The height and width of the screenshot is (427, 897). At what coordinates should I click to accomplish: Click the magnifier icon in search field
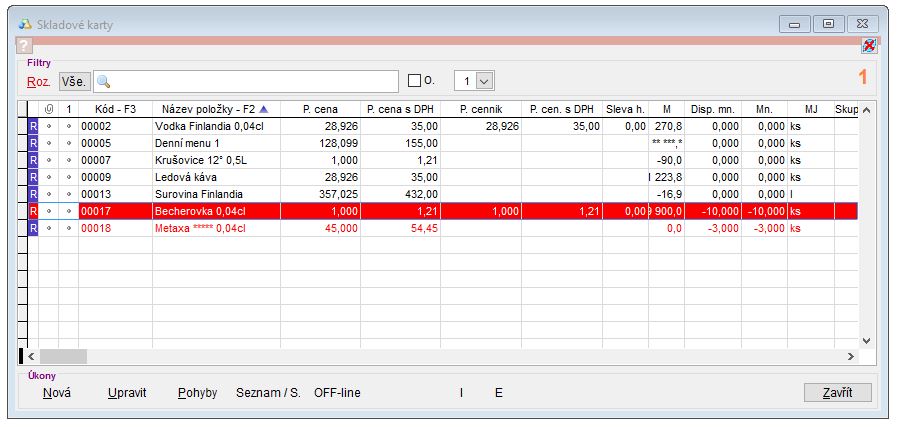click(x=103, y=81)
